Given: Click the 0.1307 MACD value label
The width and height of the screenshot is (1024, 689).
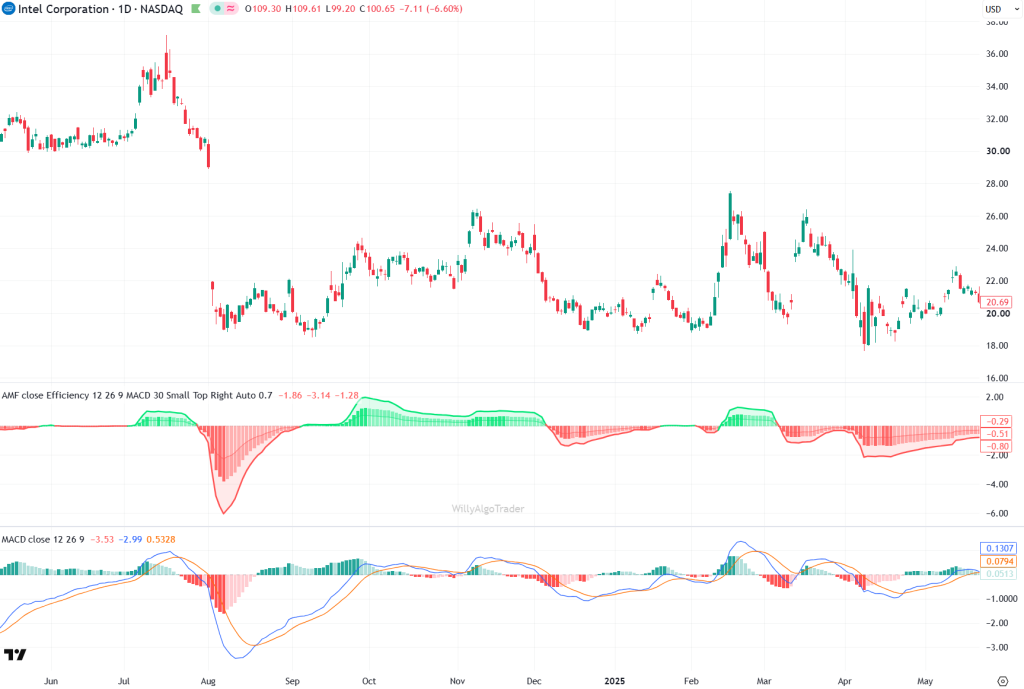Looking at the screenshot, I should point(999,549).
